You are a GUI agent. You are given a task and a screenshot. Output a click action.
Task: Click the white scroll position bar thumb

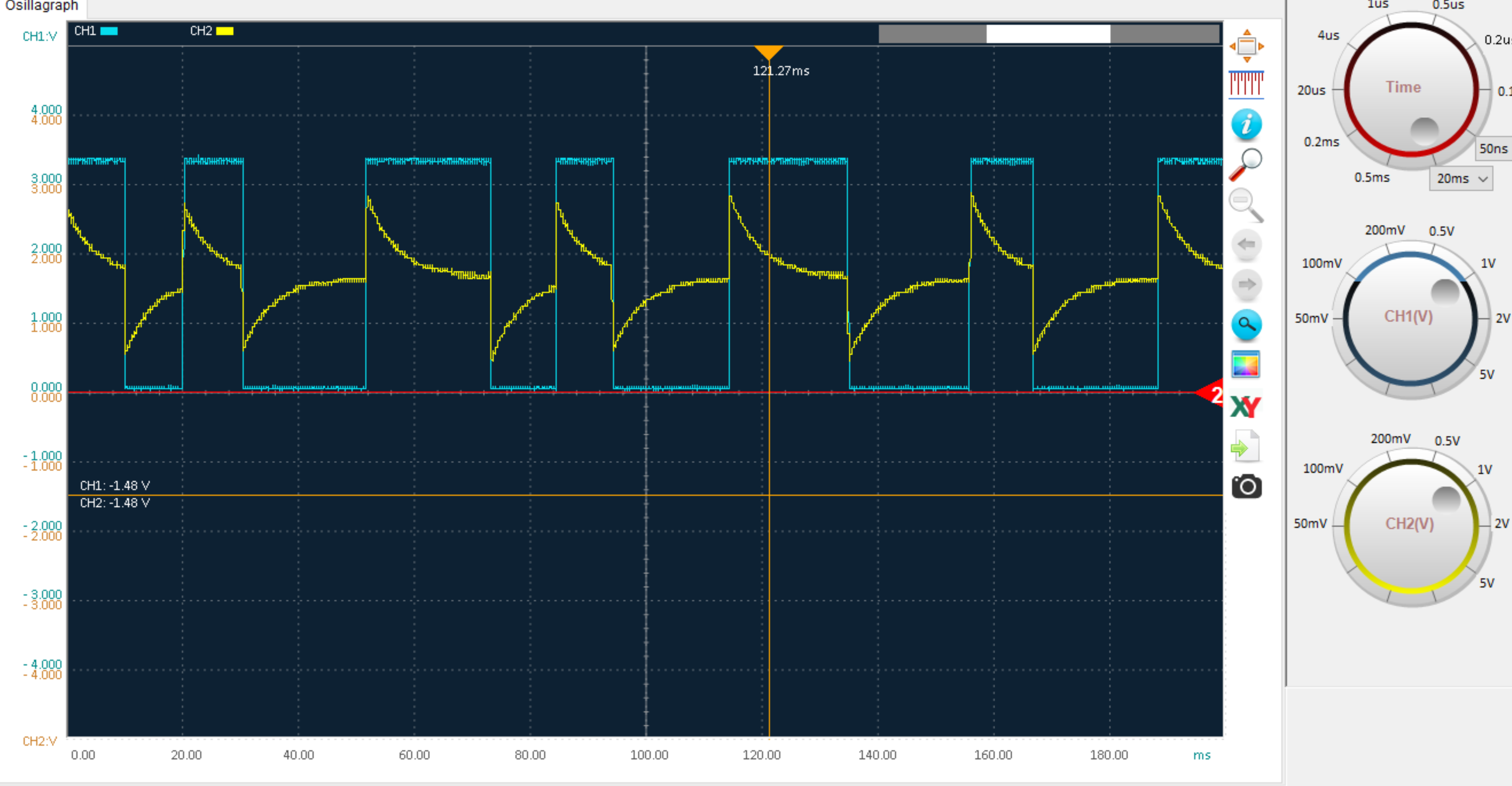click(1048, 33)
